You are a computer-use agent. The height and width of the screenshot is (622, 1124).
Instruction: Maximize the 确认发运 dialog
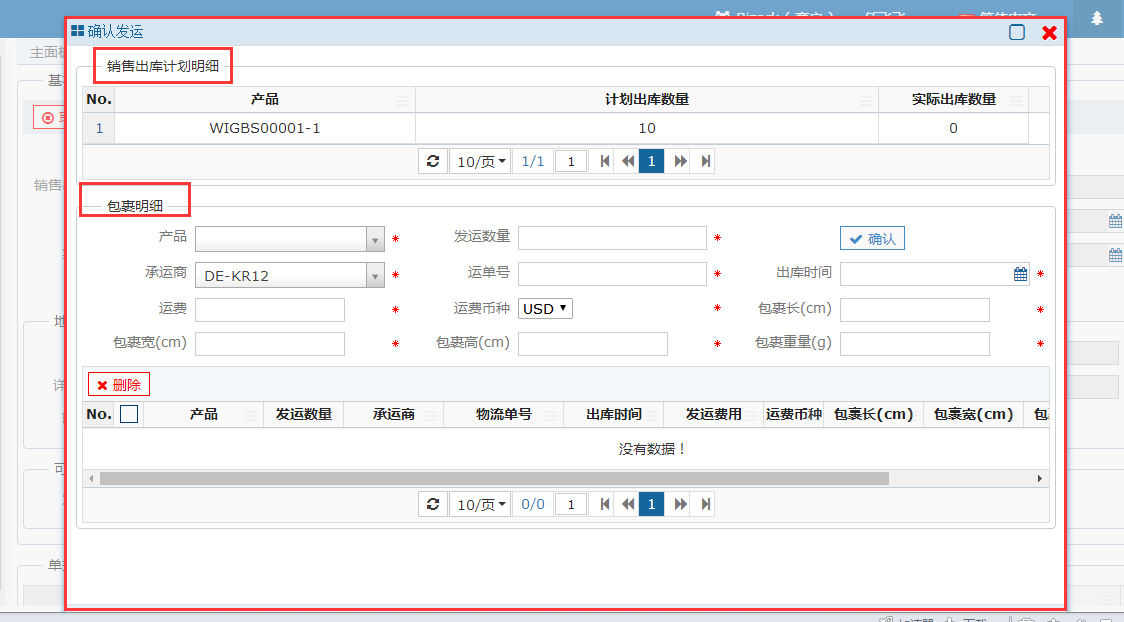1016,32
